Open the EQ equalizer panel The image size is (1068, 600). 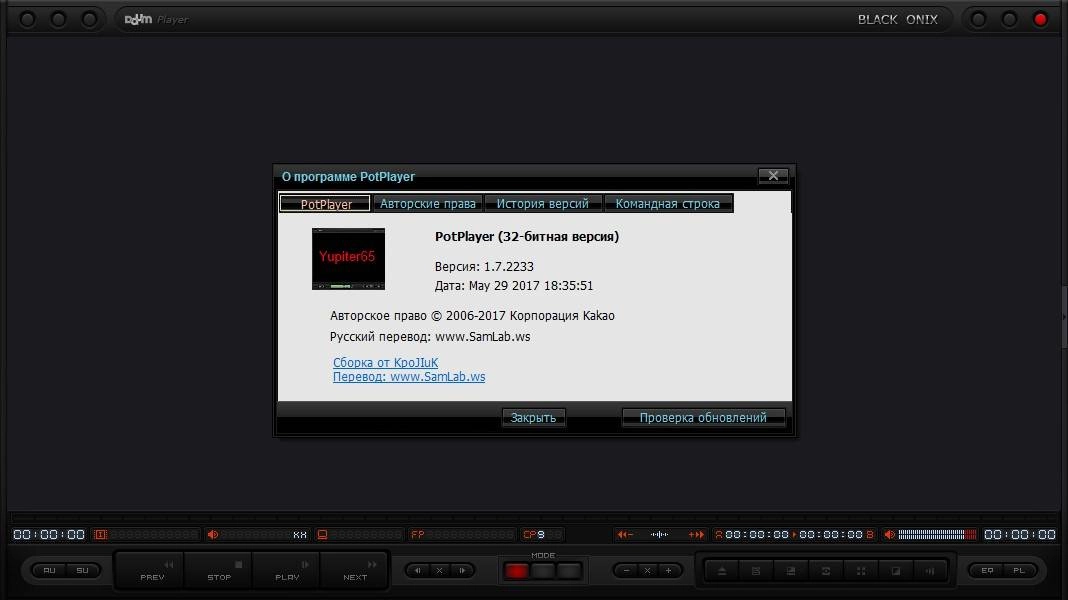(987, 571)
